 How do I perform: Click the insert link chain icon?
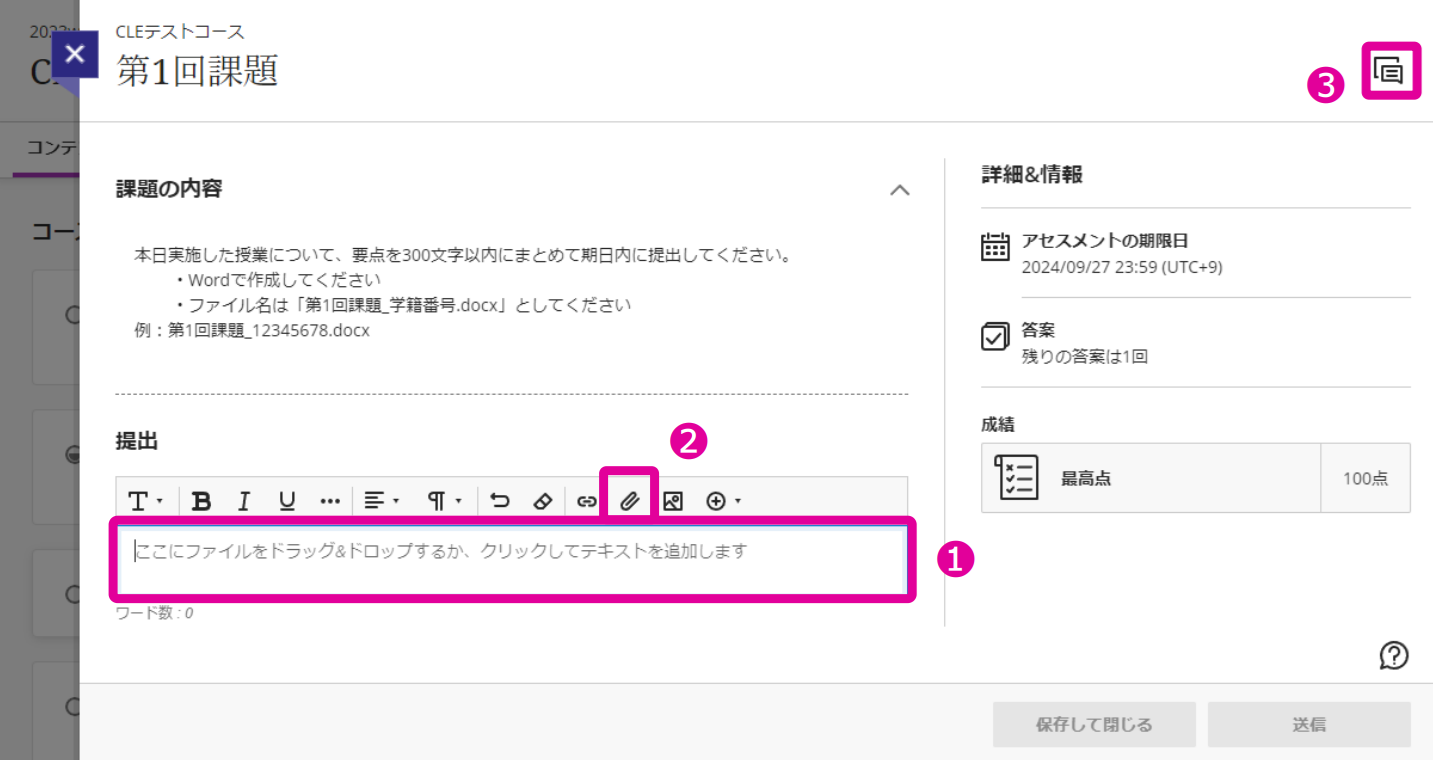(x=586, y=501)
